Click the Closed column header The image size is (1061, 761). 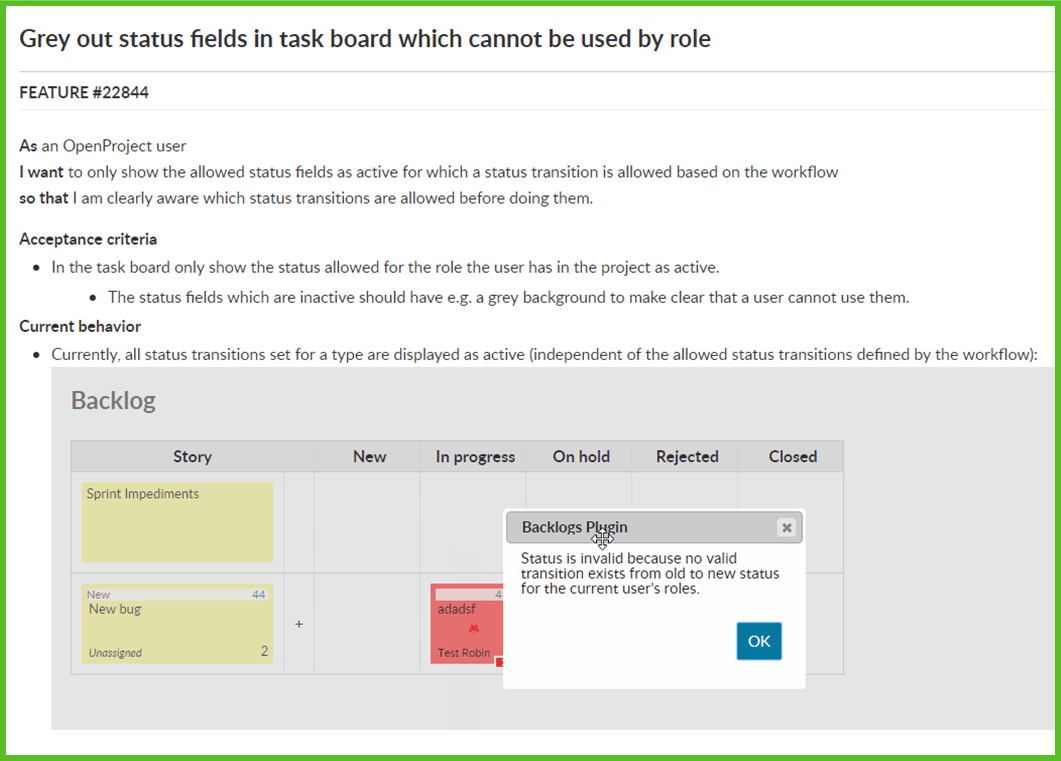click(x=791, y=456)
